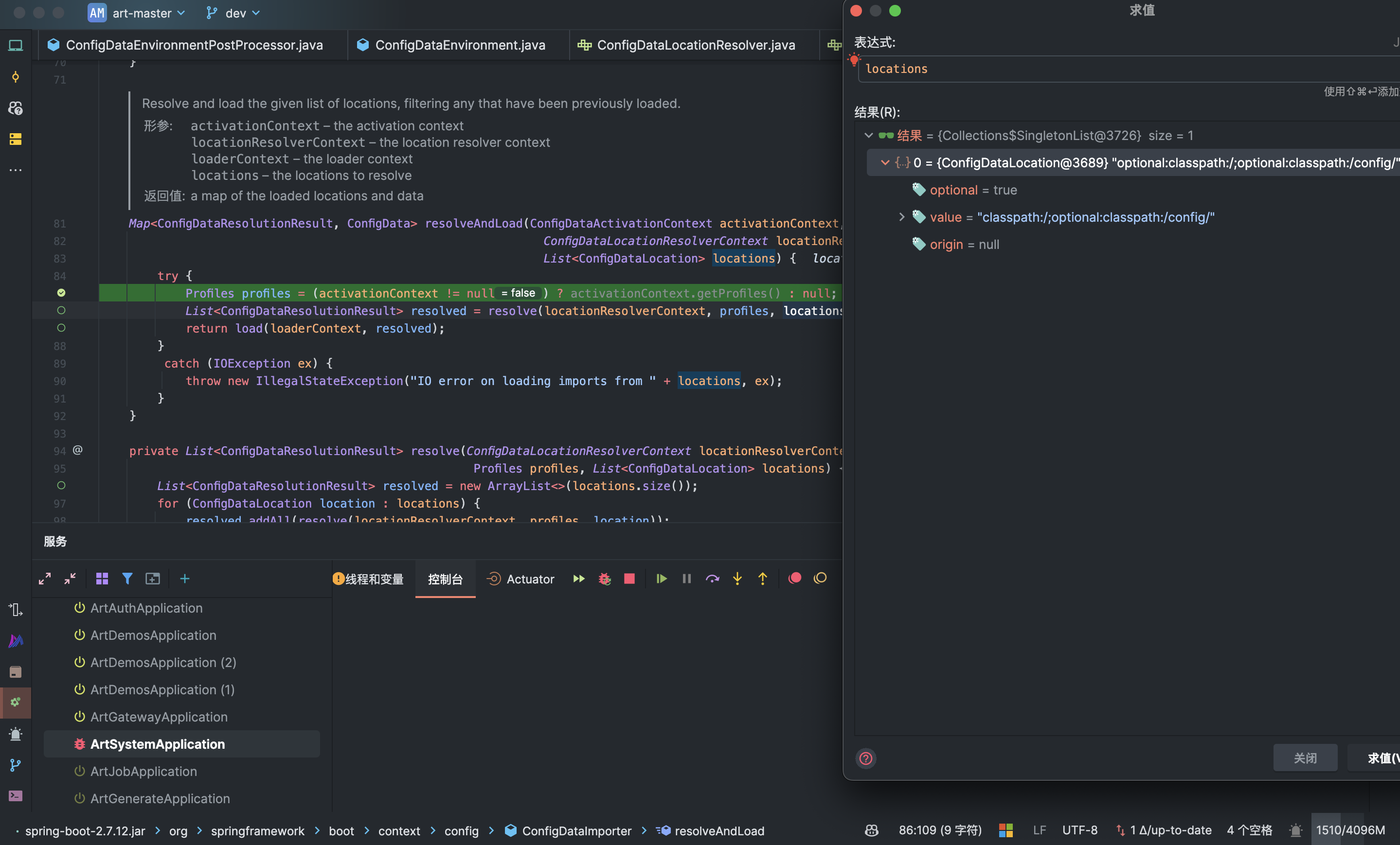Toggle breakpoint on List resolved resolve line

point(61,311)
